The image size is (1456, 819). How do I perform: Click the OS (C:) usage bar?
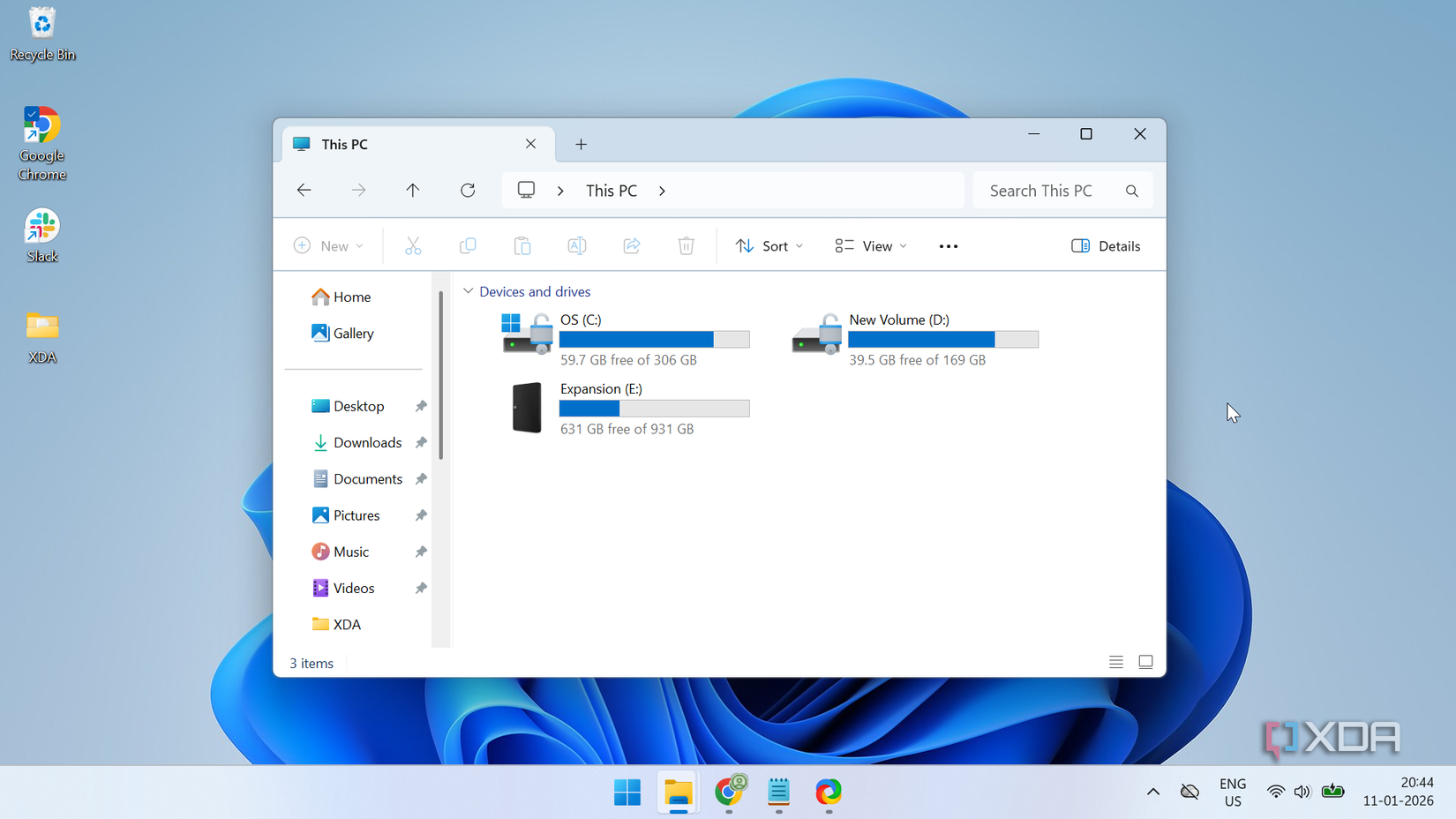point(655,340)
